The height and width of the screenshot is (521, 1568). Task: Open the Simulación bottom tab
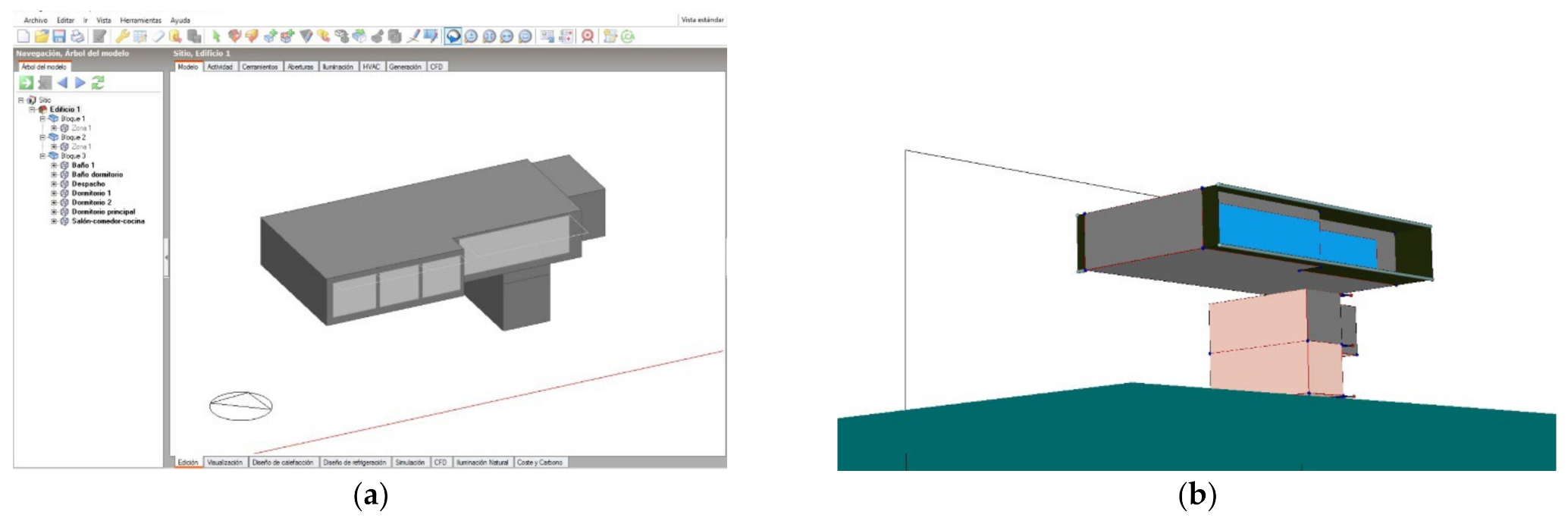tap(410, 463)
